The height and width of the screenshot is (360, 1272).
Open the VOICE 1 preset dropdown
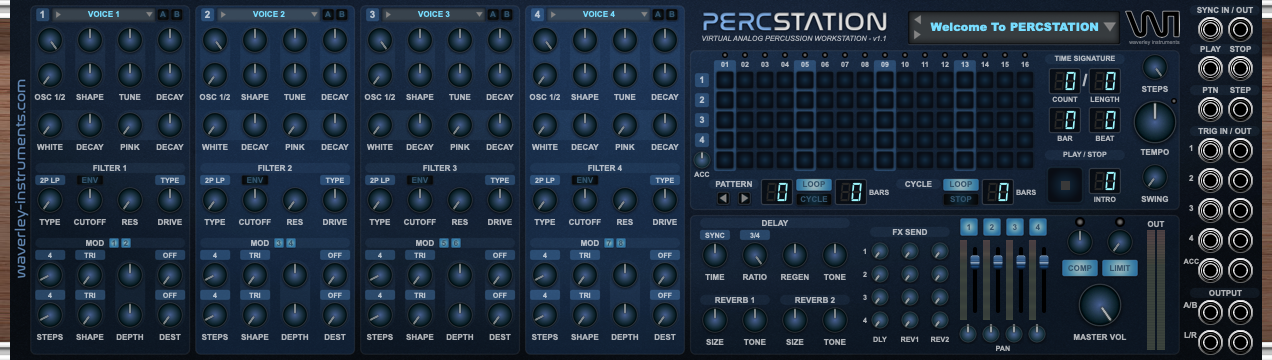coord(149,15)
